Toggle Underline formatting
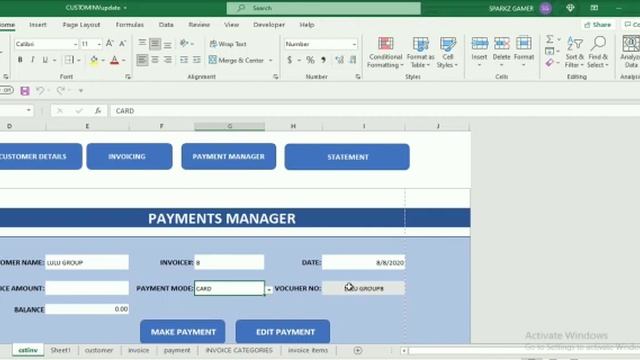The height and width of the screenshot is (360, 640). pos(45,60)
